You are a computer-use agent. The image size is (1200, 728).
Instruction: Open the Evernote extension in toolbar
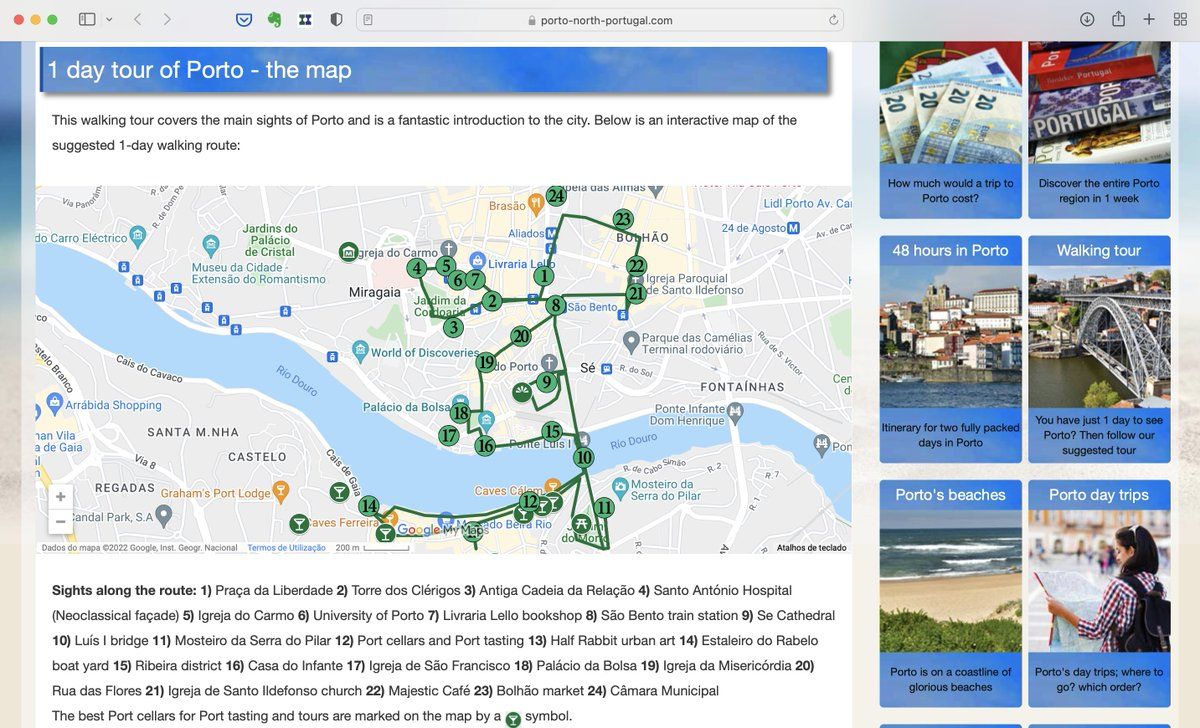coord(274,20)
